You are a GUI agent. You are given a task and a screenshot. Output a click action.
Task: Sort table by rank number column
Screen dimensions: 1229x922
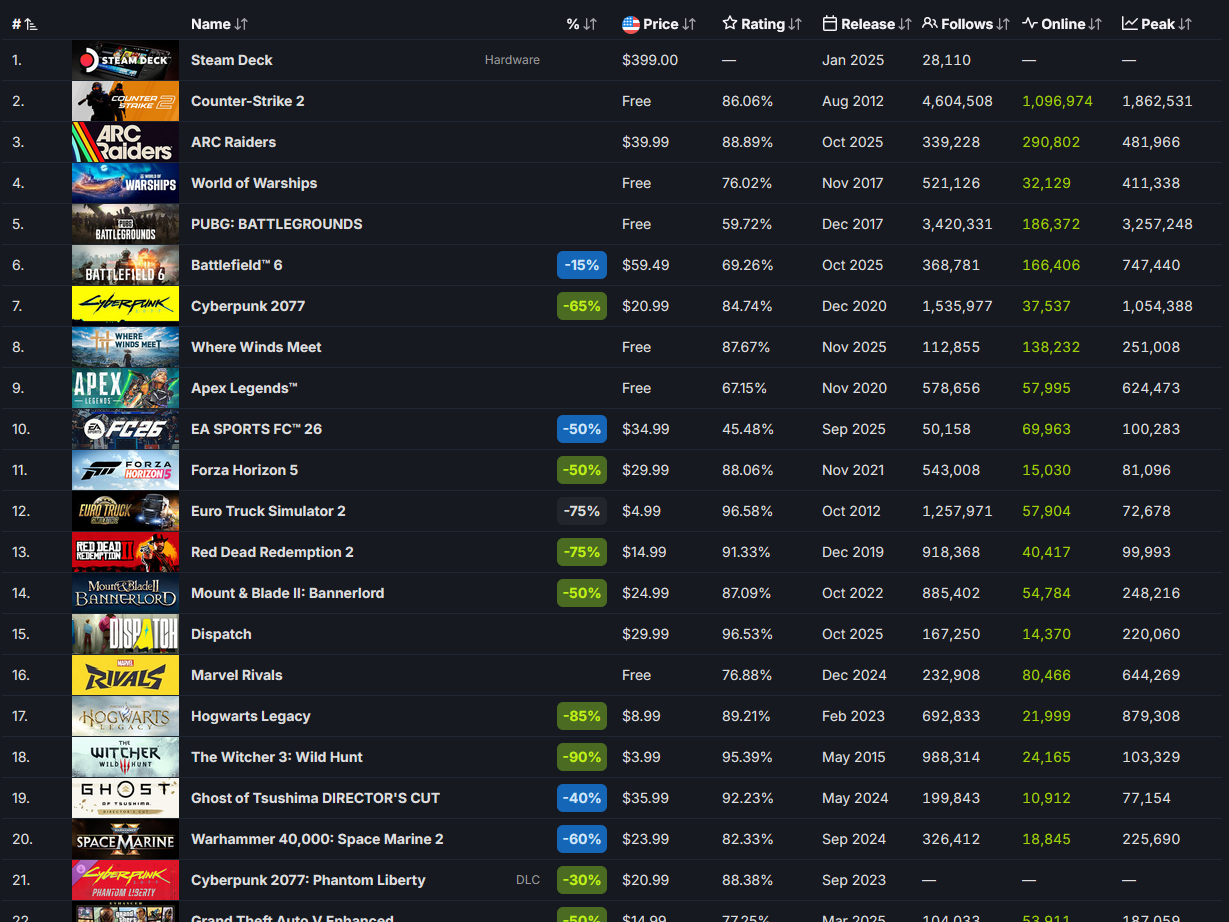click(25, 24)
